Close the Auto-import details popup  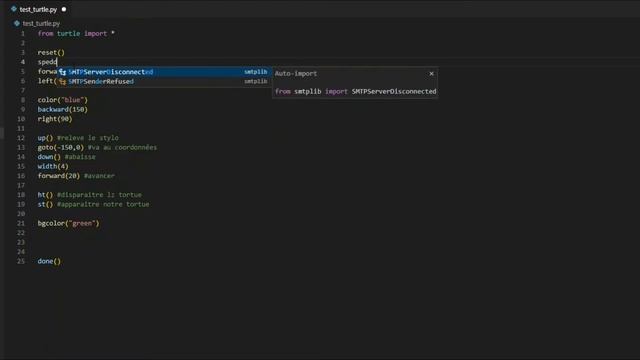pyautogui.click(x=431, y=73)
